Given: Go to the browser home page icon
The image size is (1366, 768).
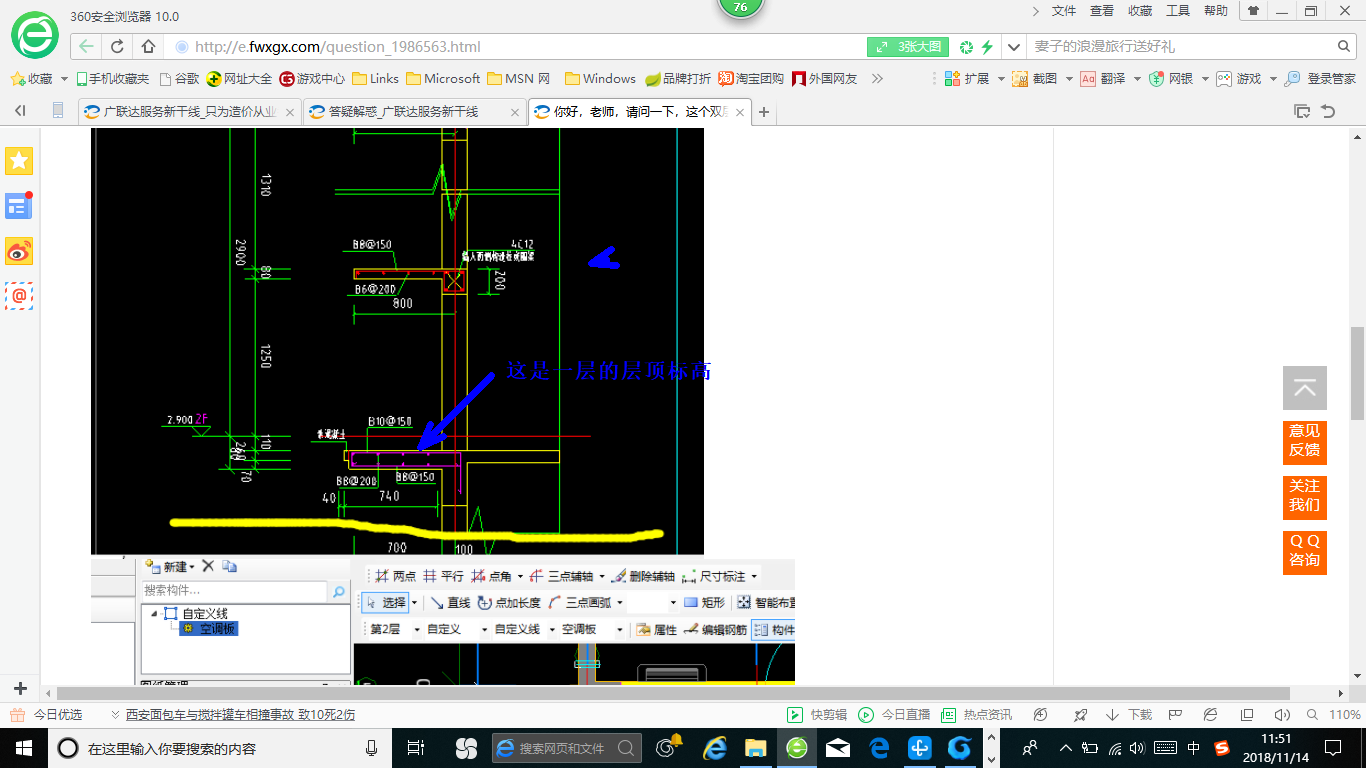Looking at the screenshot, I should click(x=148, y=46).
